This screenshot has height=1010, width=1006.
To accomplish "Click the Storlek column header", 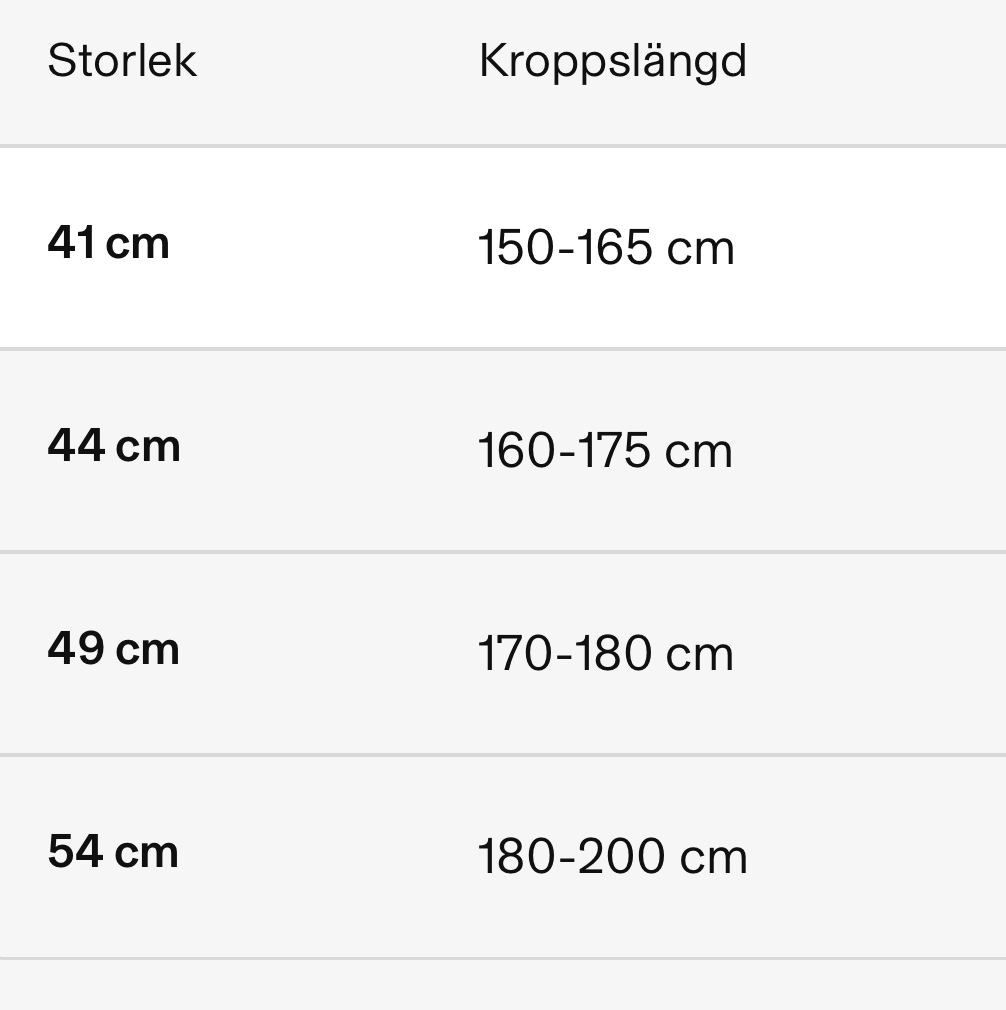I will coord(122,61).
